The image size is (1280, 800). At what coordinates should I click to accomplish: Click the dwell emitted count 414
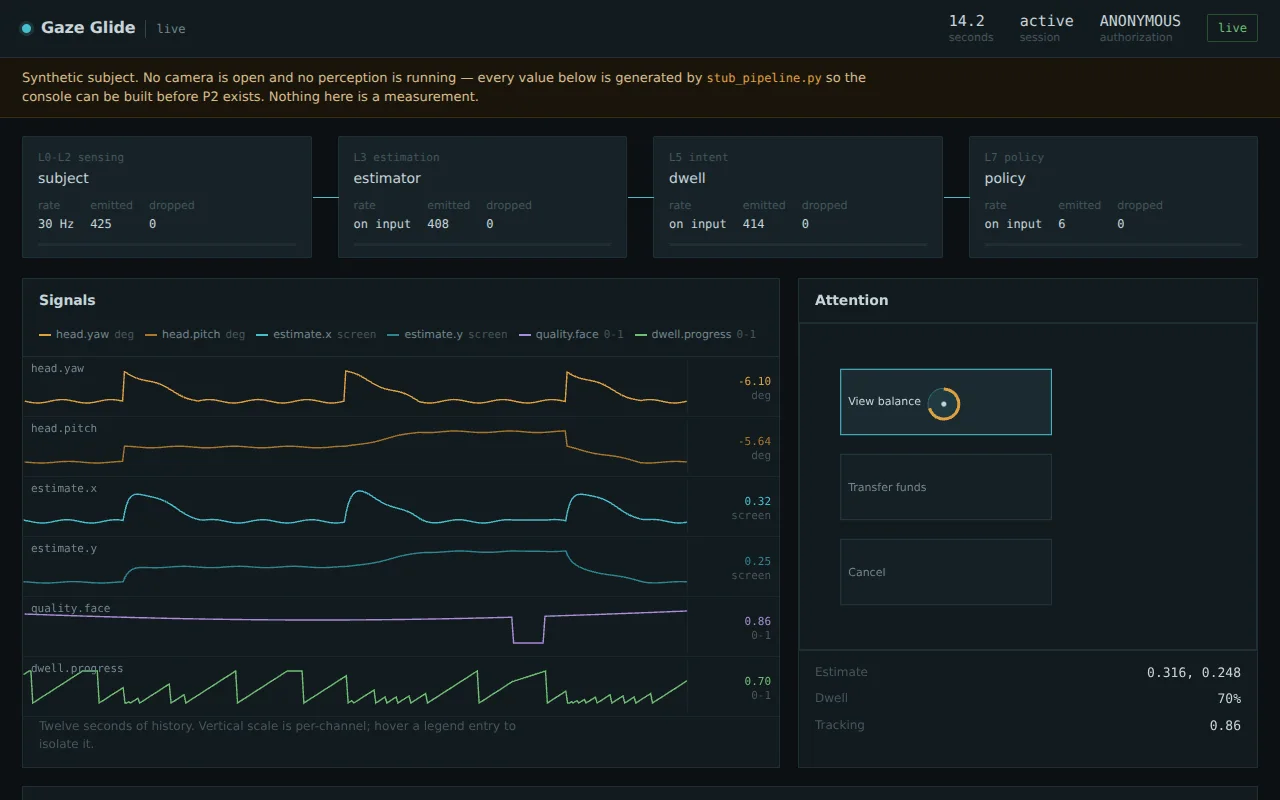pyautogui.click(x=753, y=224)
